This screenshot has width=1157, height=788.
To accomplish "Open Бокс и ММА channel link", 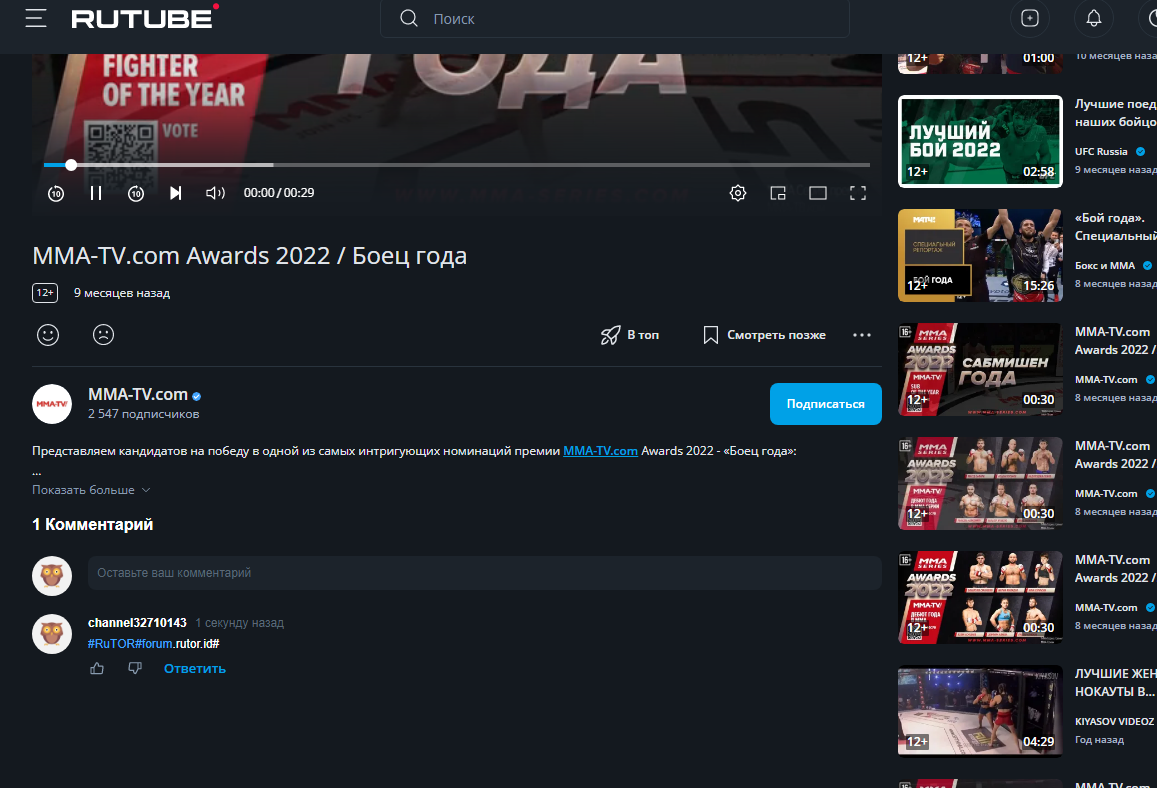I will coord(1105,266).
